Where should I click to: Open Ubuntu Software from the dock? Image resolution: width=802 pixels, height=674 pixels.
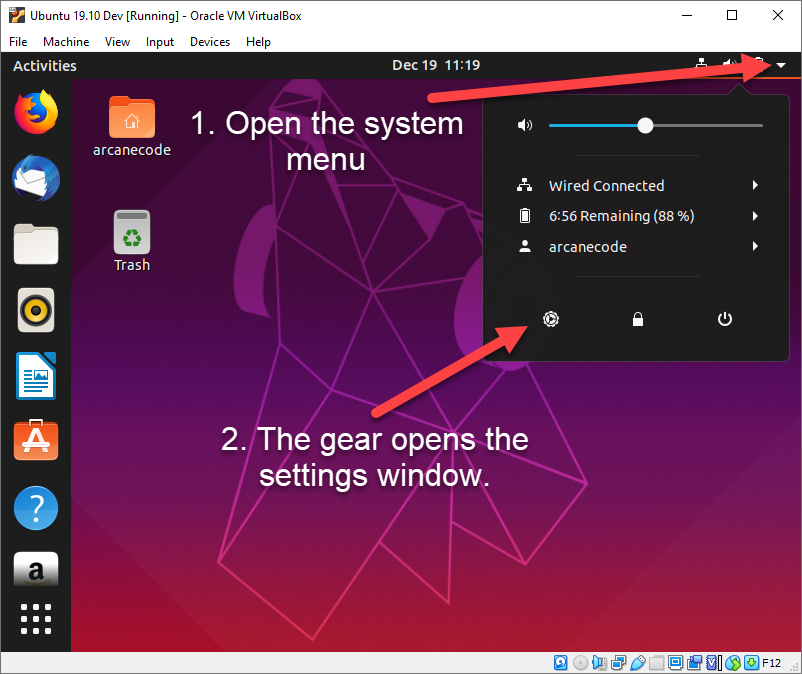click(x=36, y=440)
